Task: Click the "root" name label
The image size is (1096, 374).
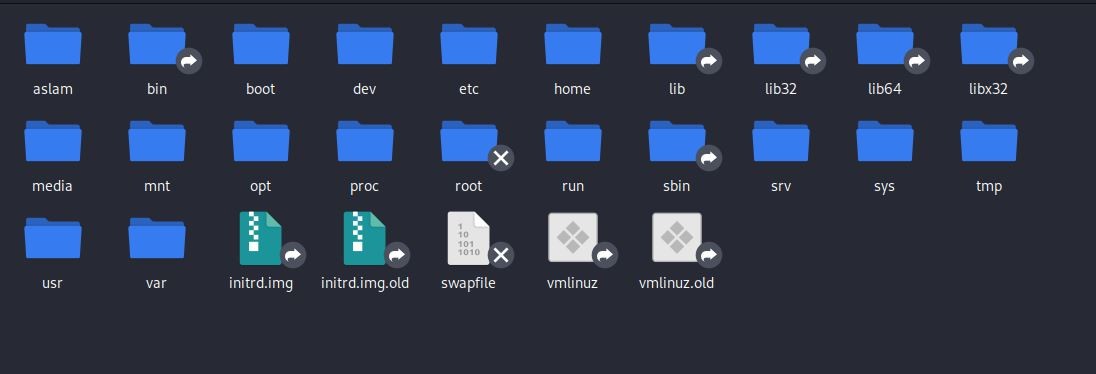Action: click(x=468, y=187)
